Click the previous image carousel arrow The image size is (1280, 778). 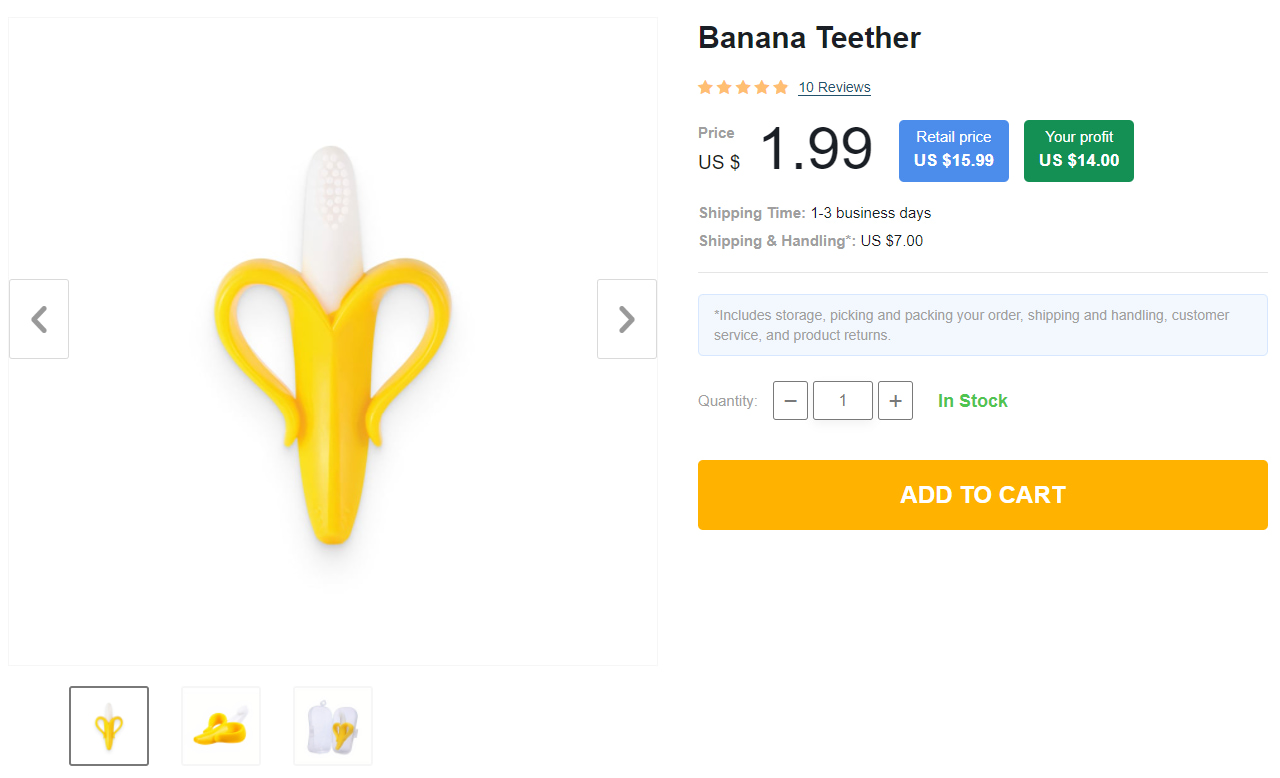(x=38, y=318)
